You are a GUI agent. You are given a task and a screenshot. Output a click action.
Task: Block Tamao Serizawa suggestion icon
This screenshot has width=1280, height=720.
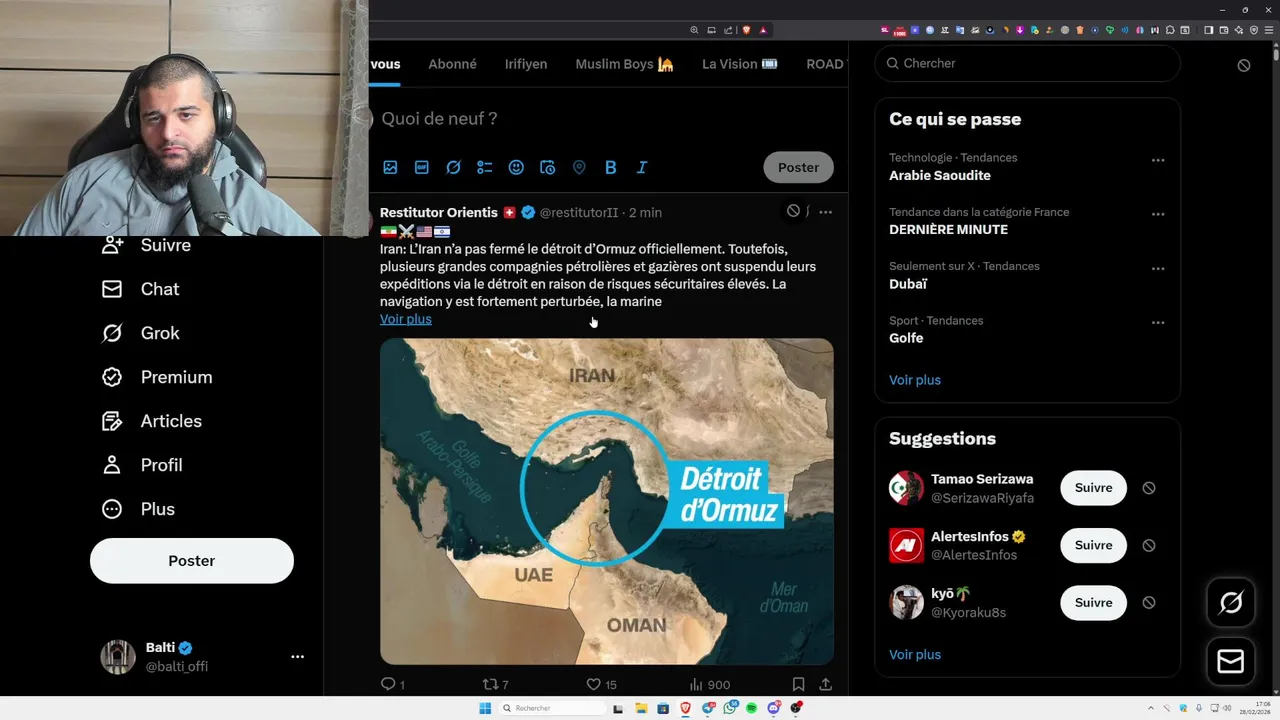1149,488
